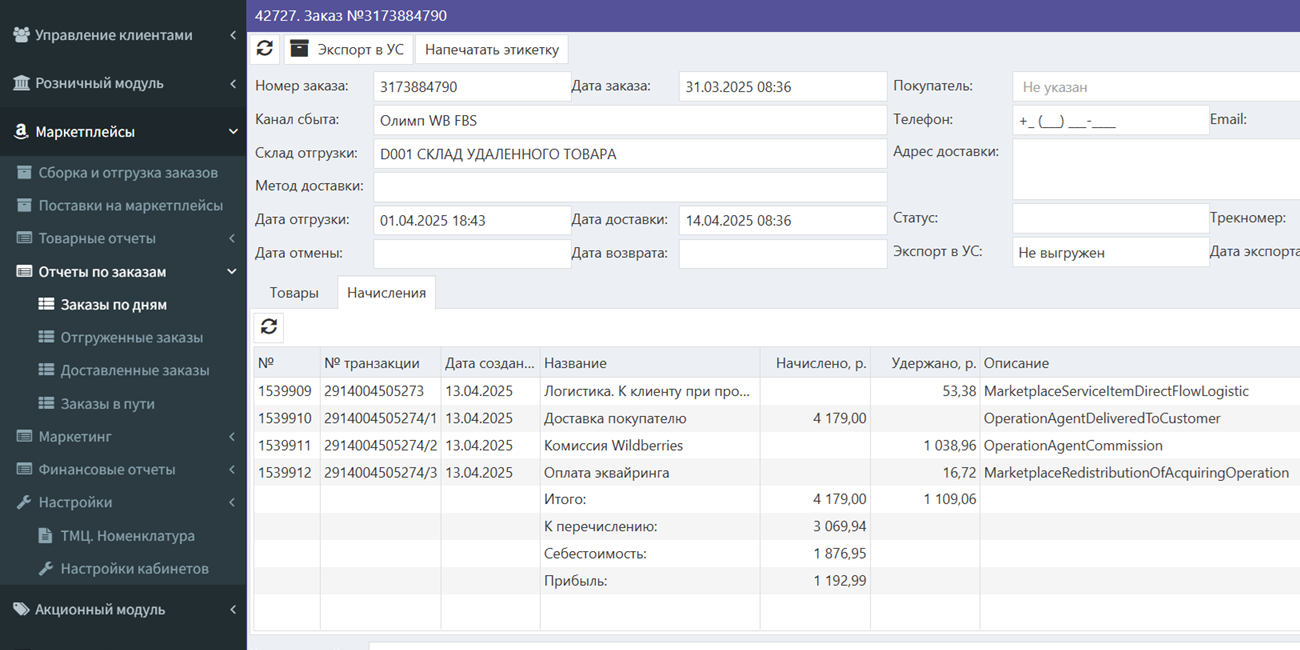Screen dimensions: 1300x650
Task: Click Напечатать этикетку button
Action: click(x=492, y=49)
